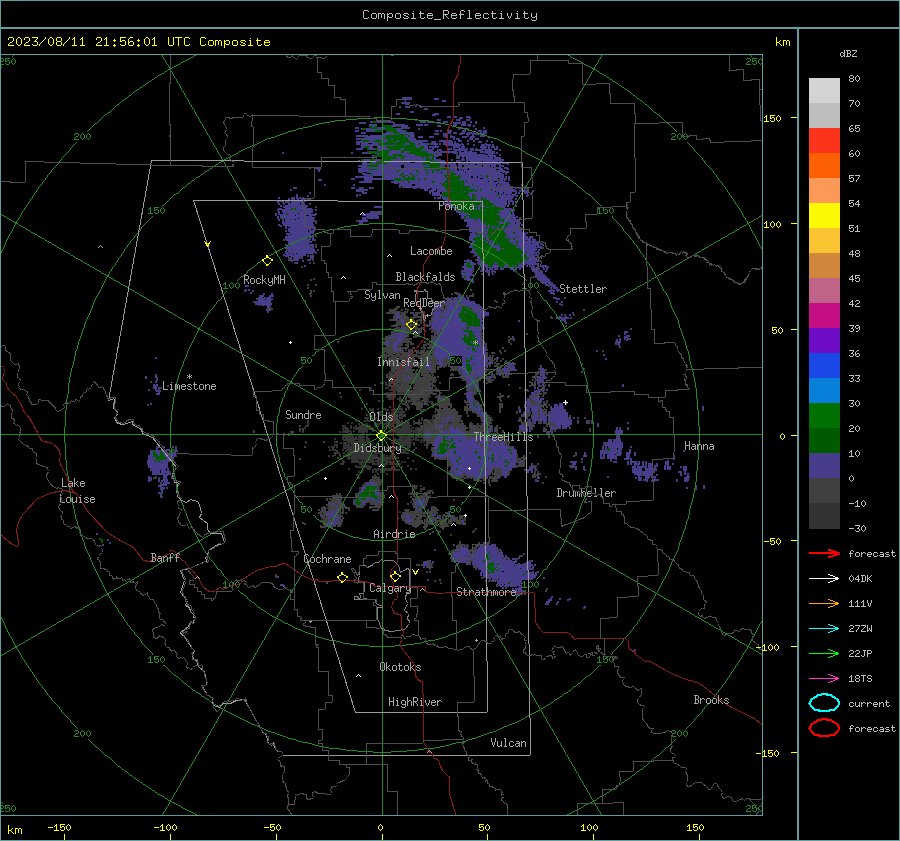Click the Drumheller map label
This screenshot has height=841, width=900.
pyautogui.click(x=586, y=493)
